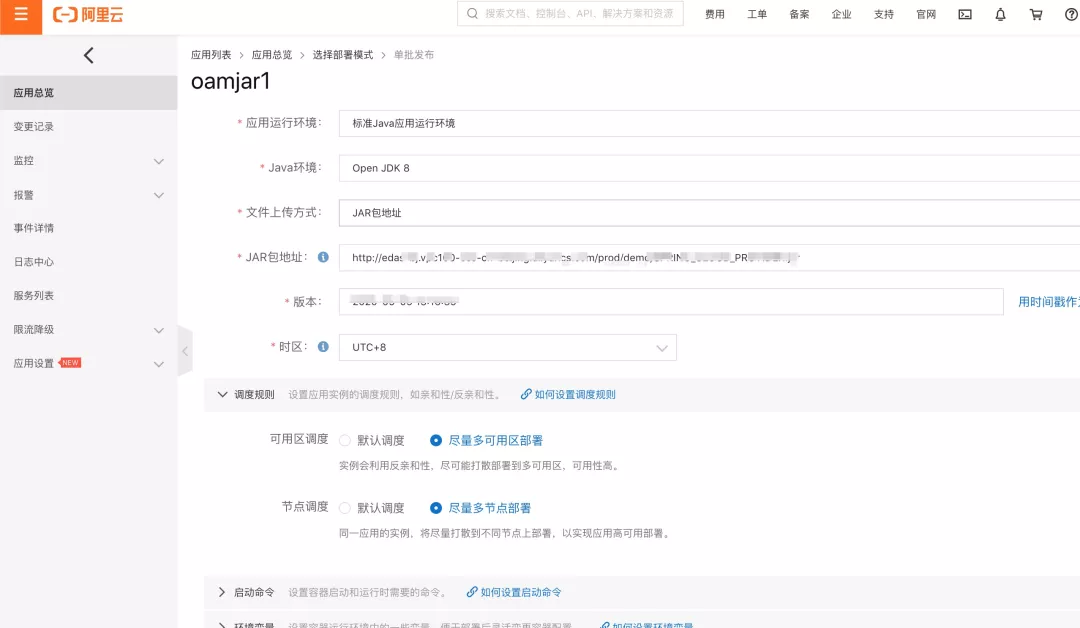Open the Cloud Shell terminal icon
This screenshot has height=628, width=1080.
click(x=965, y=14)
